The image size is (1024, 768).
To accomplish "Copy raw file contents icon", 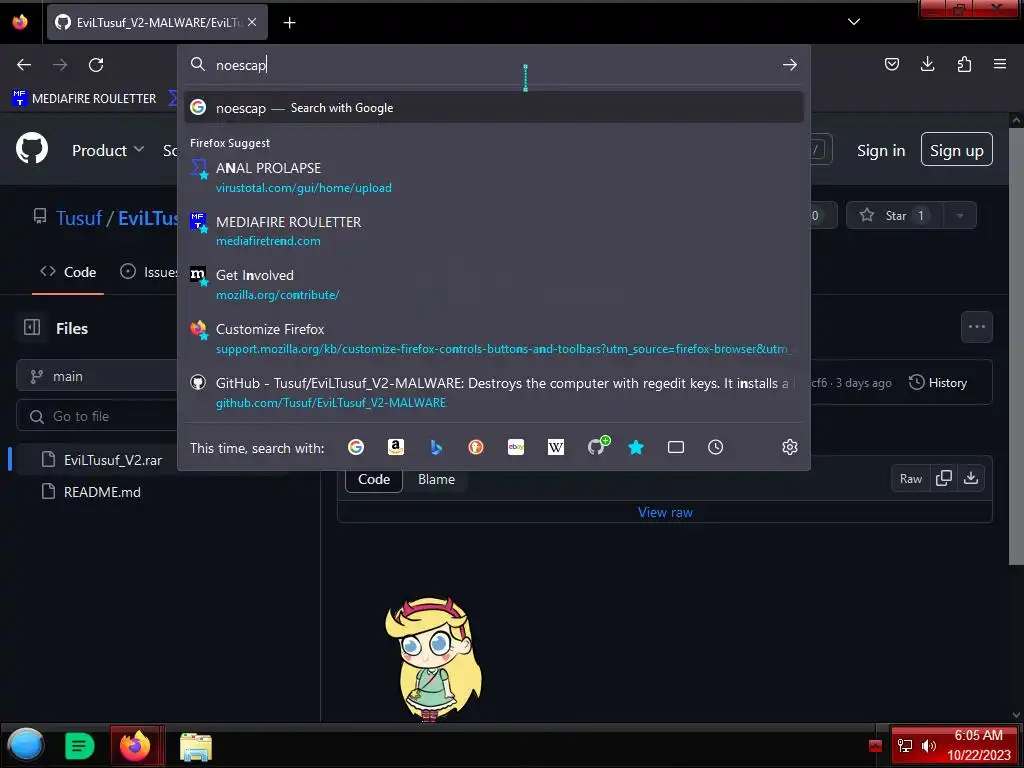I will 944,479.
